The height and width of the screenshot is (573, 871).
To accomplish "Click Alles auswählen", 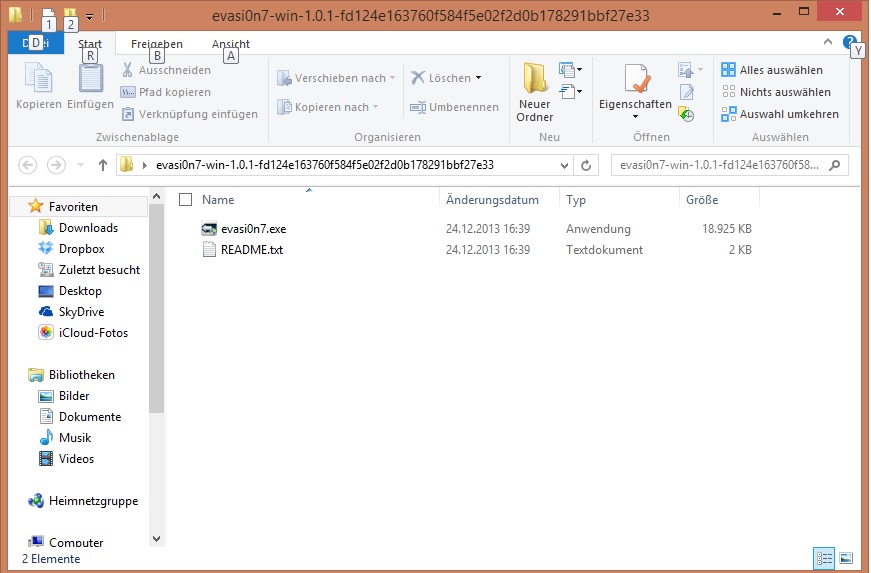I will 772,70.
